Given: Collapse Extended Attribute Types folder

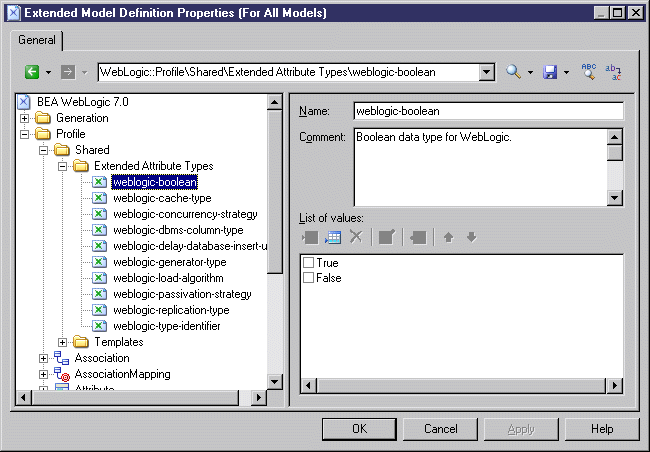Looking at the screenshot, I should click(x=62, y=166).
